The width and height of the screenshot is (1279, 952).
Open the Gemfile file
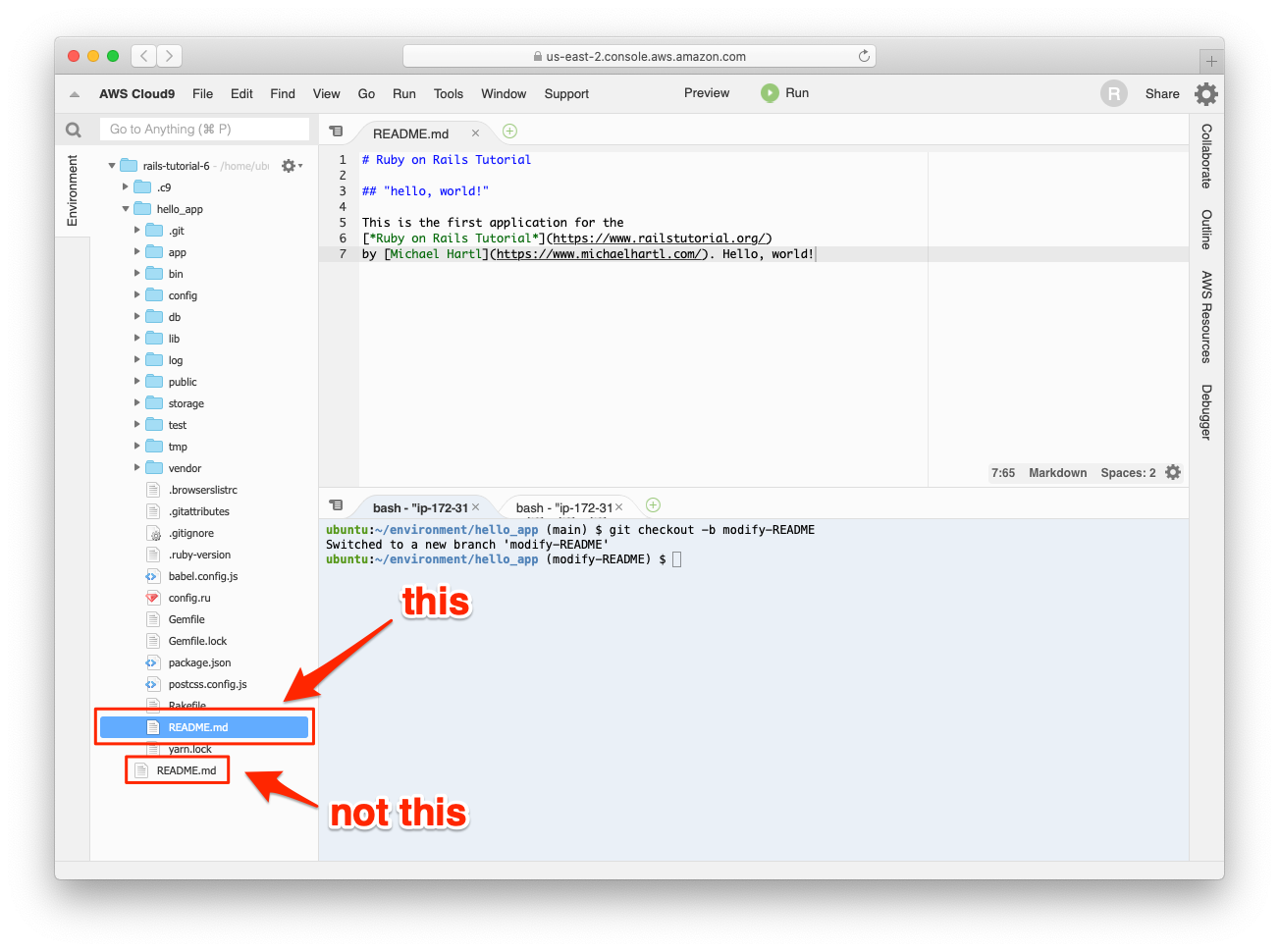187,619
